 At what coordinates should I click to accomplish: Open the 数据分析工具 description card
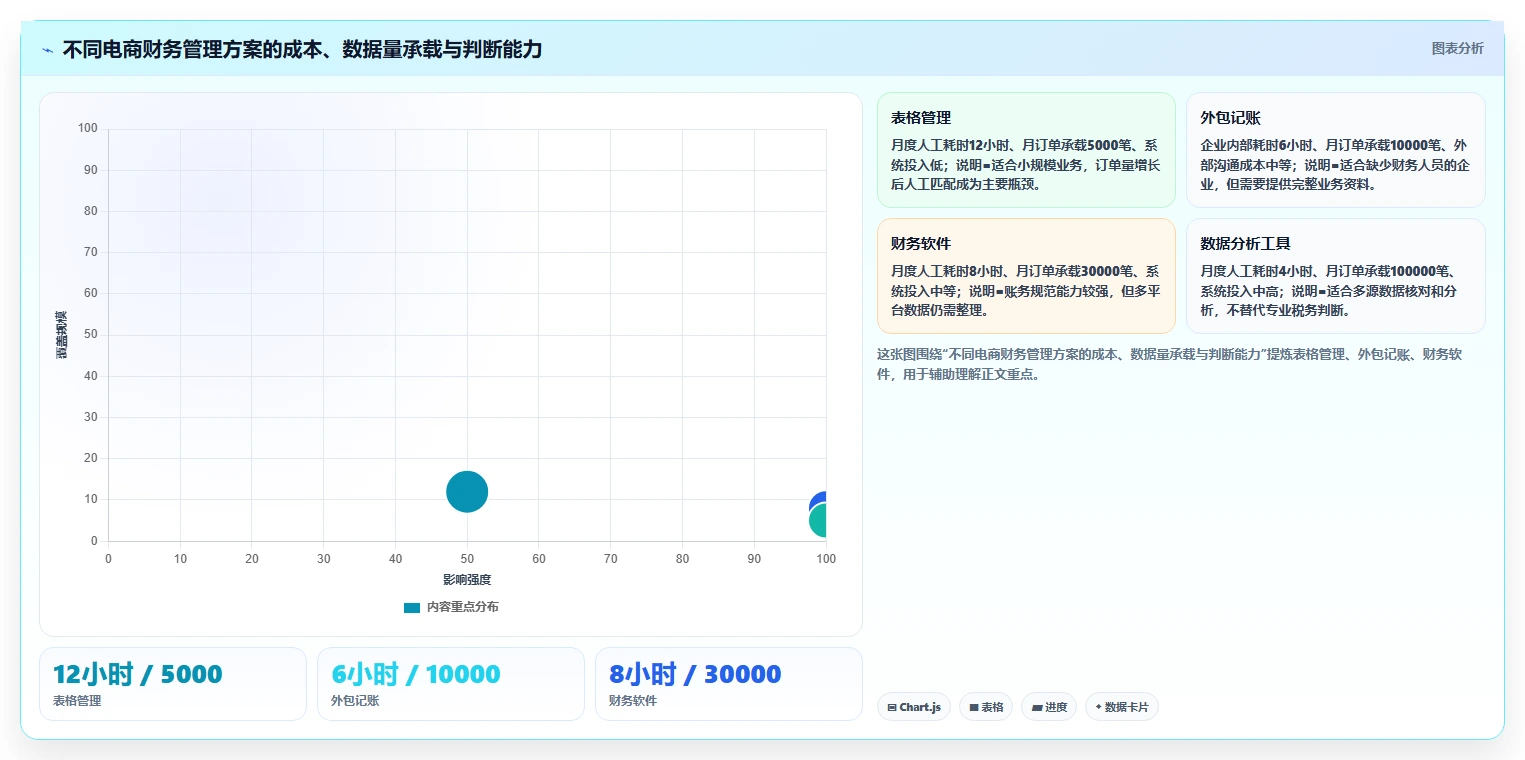click(x=1335, y=276)
